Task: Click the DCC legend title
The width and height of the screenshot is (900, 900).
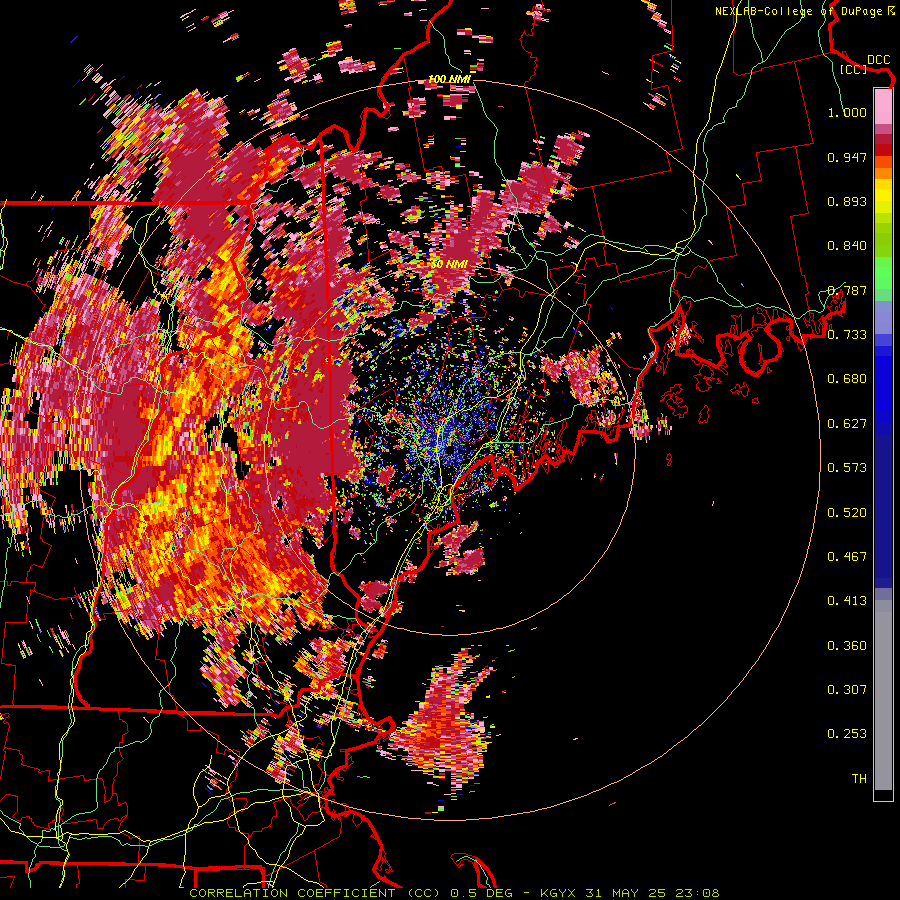Action: [x=878, y=60]
